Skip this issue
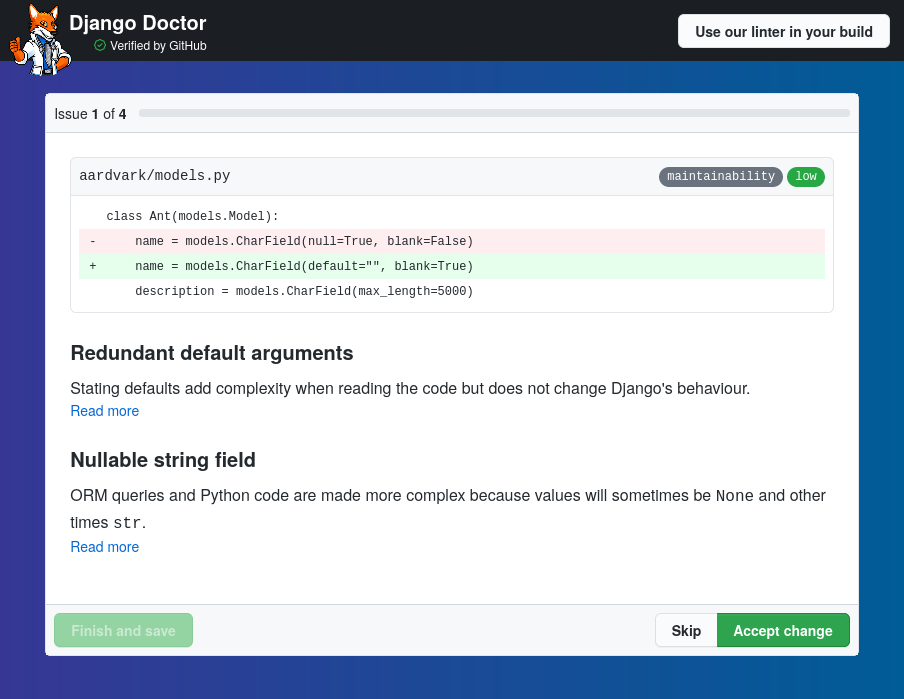904x699 pixels. tap(686, 630)
